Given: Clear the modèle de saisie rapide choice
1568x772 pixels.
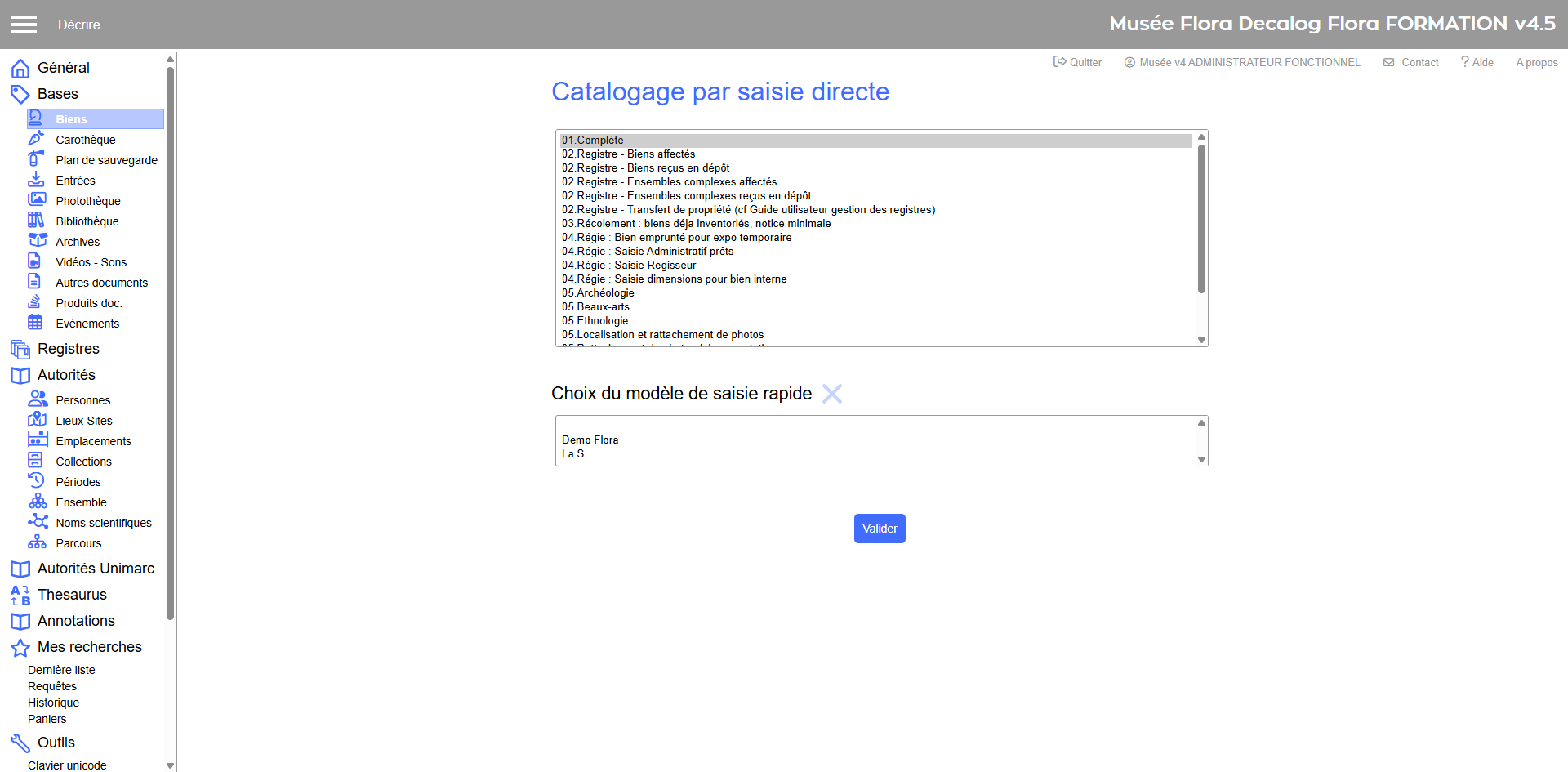Looking at the screenshot, I should pos(831,394).
